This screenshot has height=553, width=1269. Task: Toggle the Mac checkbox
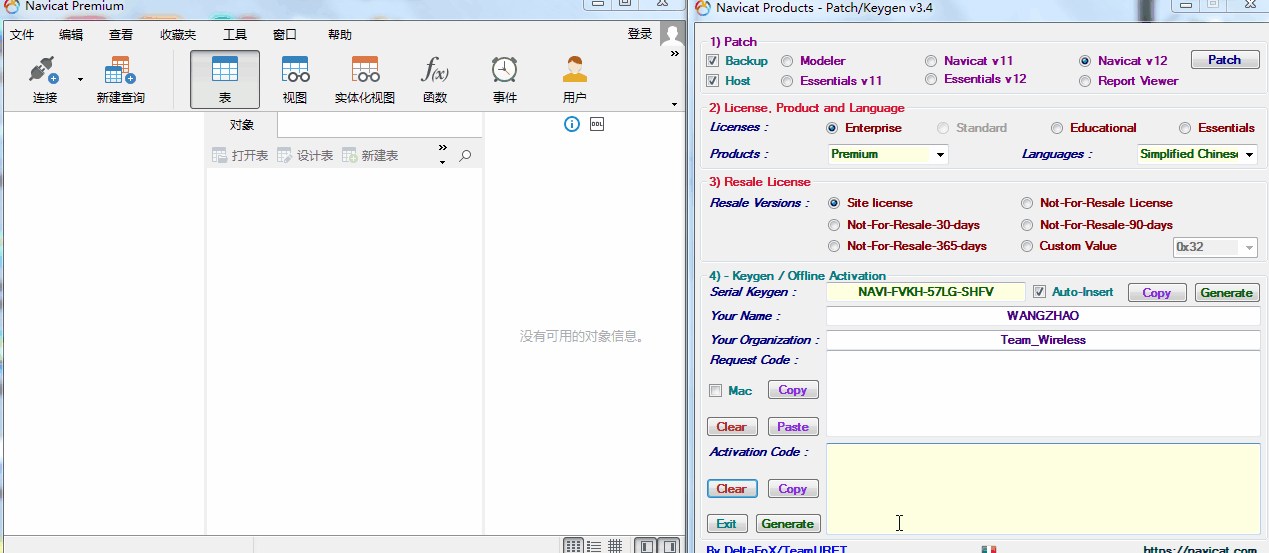pyautogui.click(x=715, y=391)
